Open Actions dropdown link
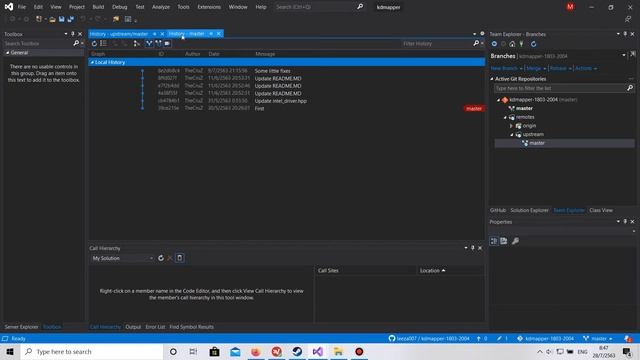Image resolution: width=640 pixels, height=360 pixels. 586,68
